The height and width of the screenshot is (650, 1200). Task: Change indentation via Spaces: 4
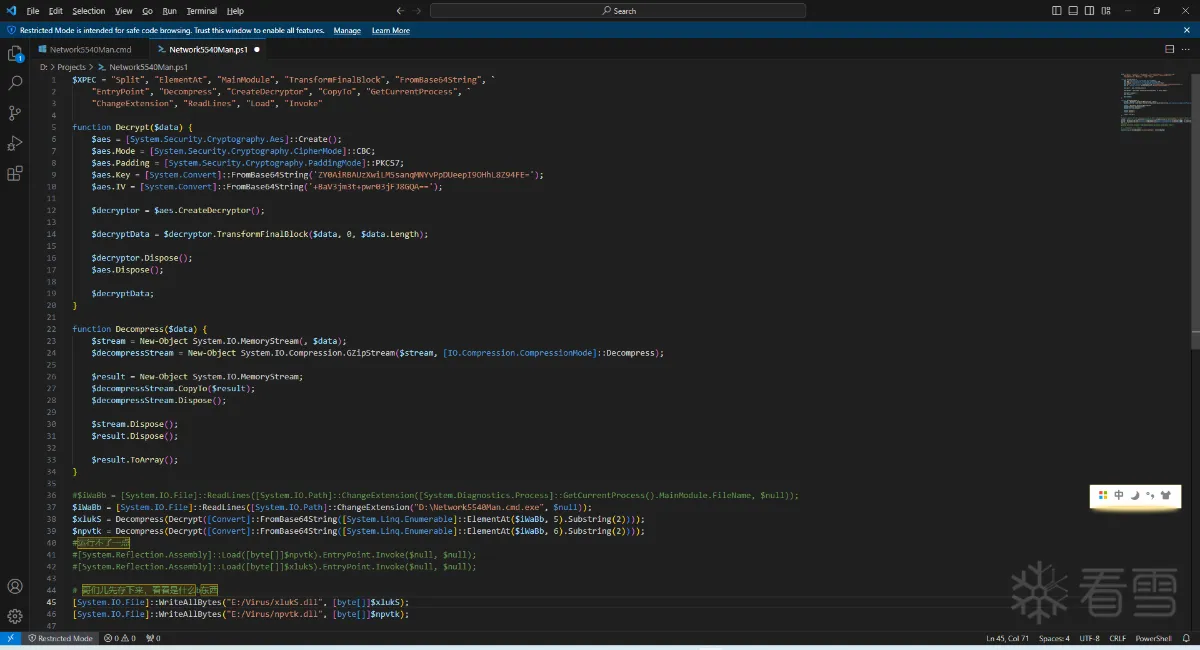[1054, 638]
